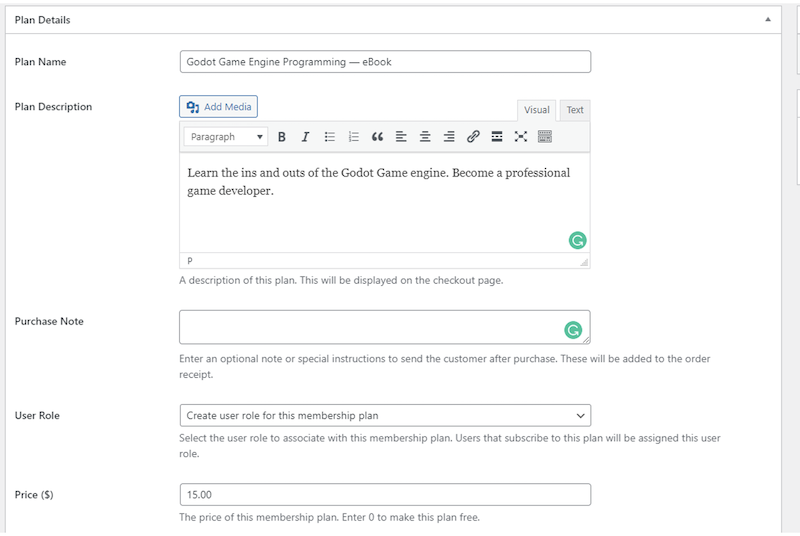Click into the Plan Name field

385,62
